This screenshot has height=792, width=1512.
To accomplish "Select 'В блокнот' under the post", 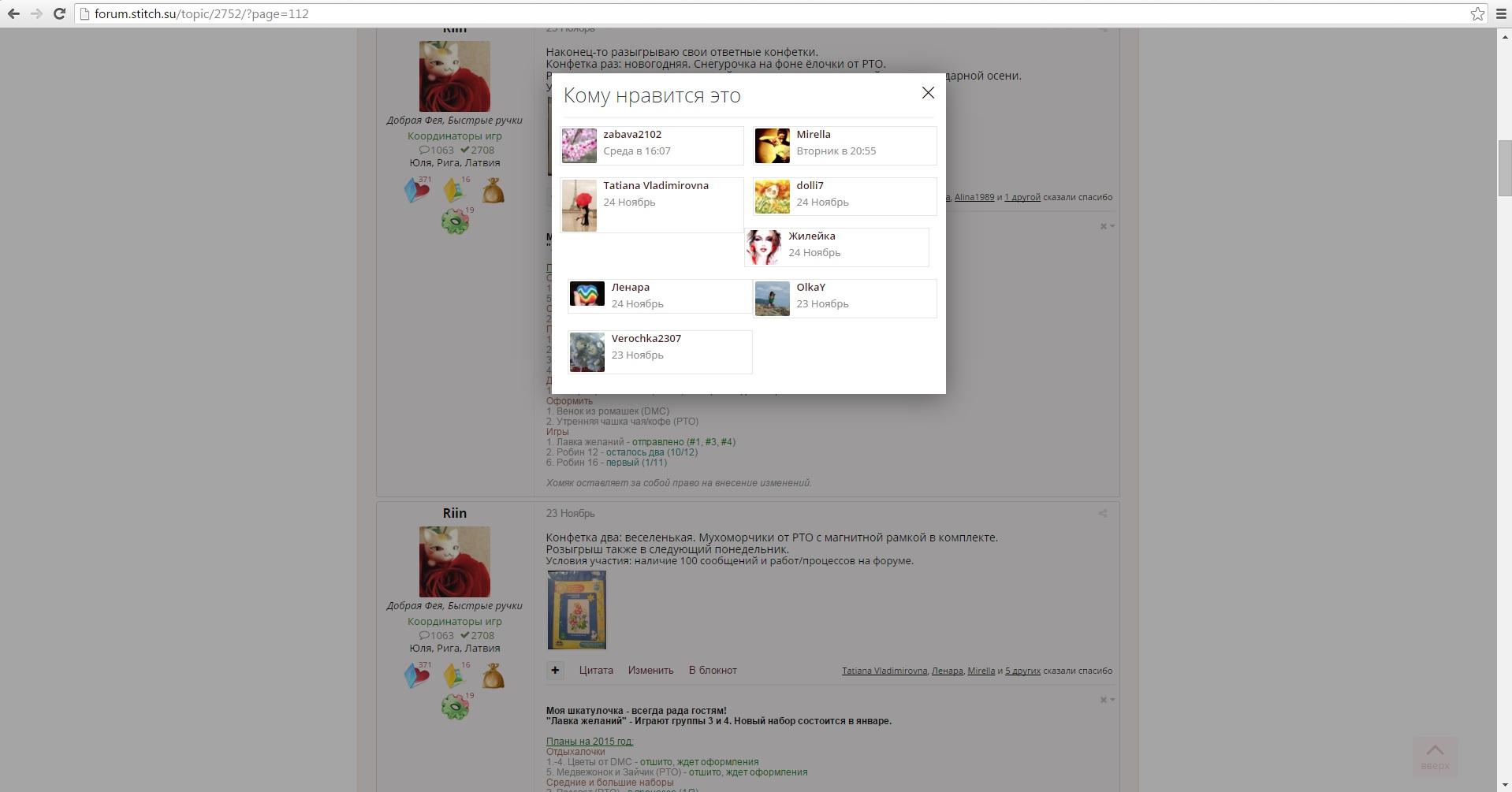I will [713, 671].
